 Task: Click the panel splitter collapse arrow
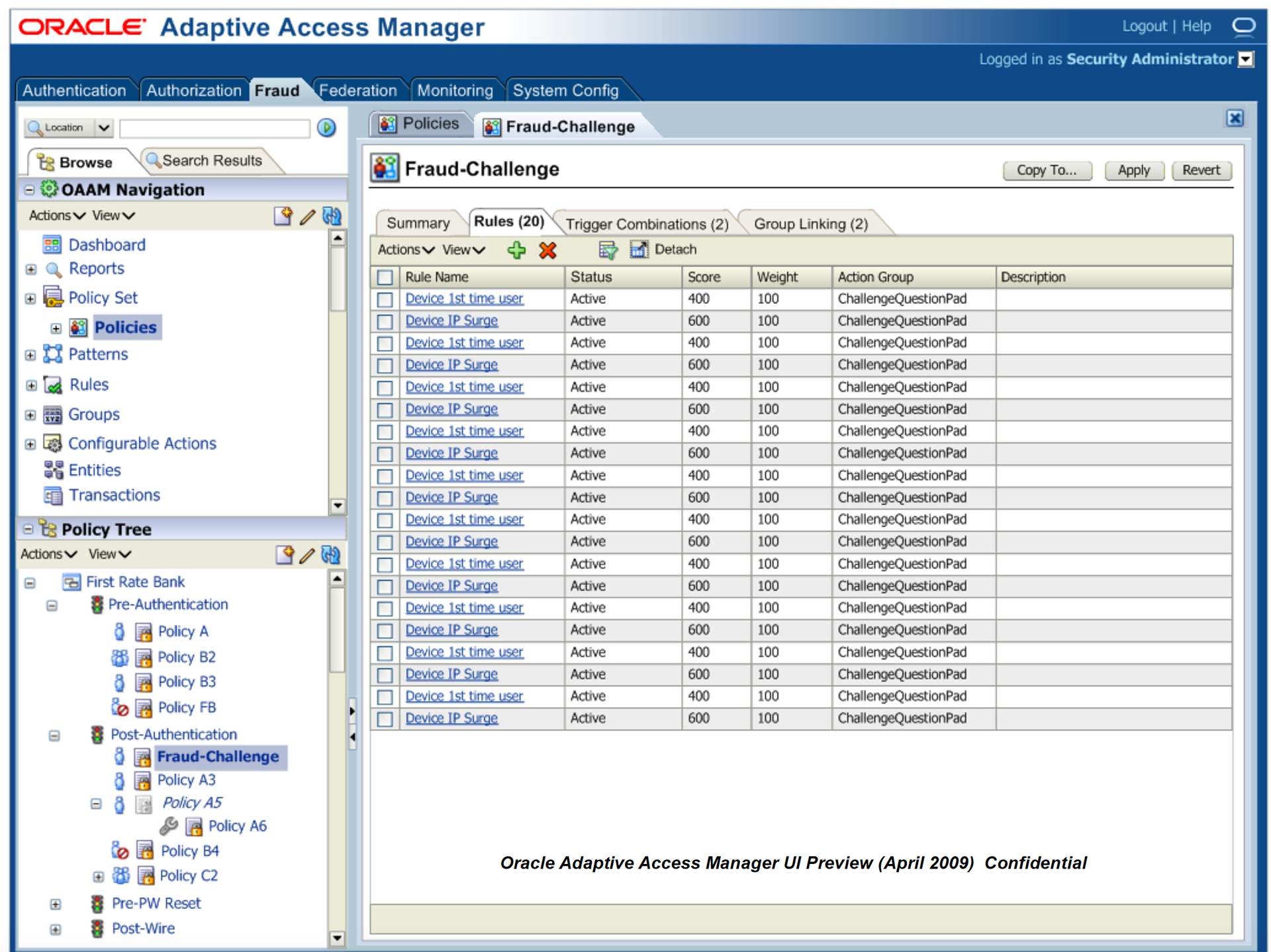tap(352, 736)
